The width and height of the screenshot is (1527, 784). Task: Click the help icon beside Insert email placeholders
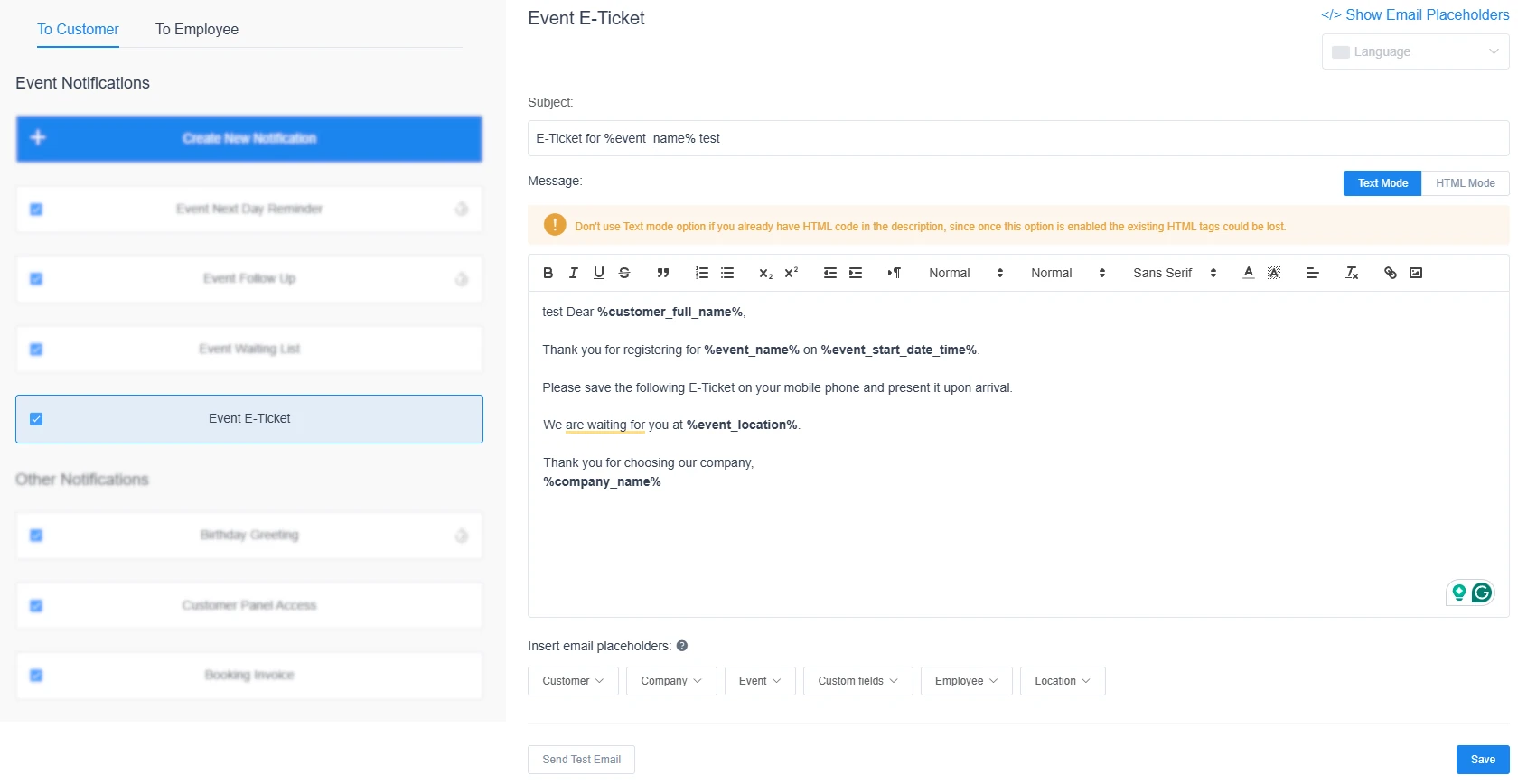click(682, 646)
